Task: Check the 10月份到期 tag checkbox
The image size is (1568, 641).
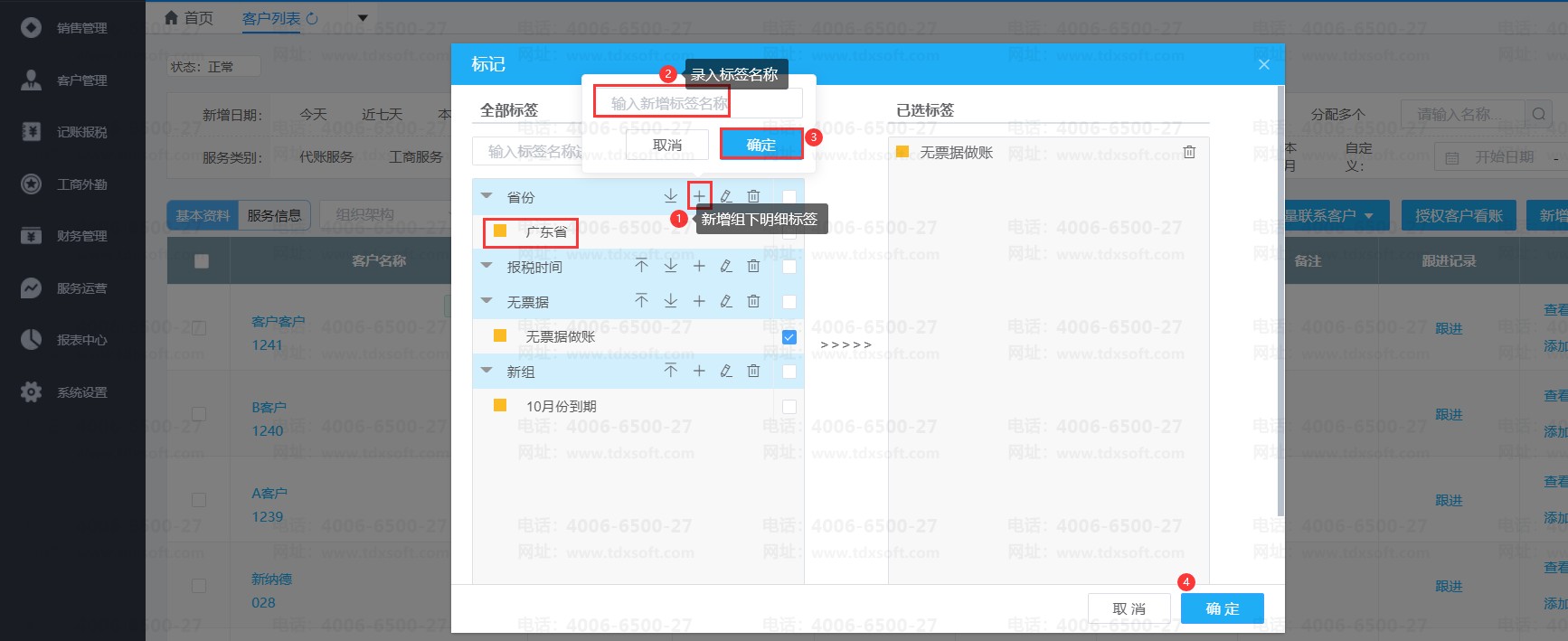Action: [789, 407]
